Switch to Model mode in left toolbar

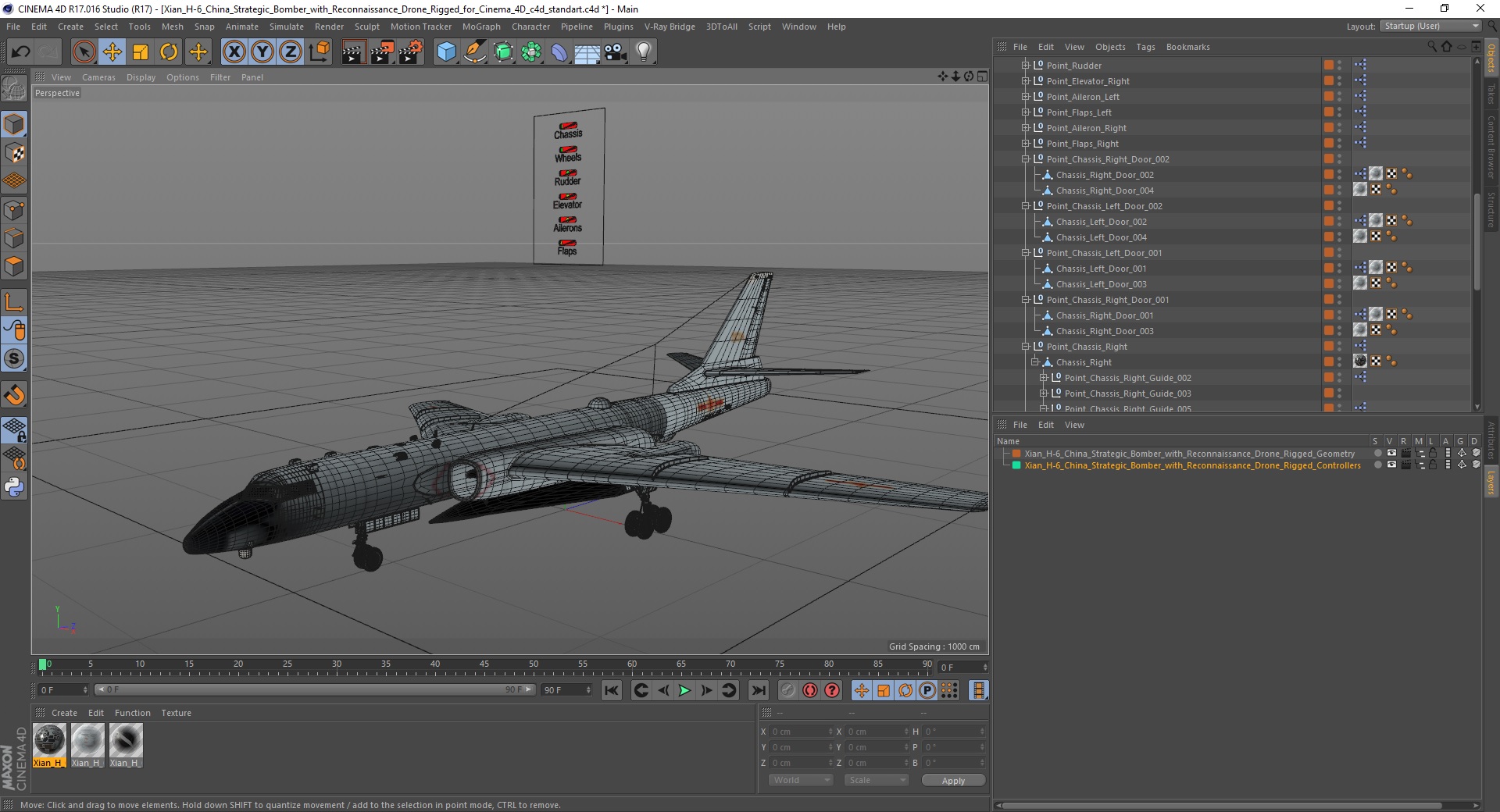[x=14, y=125]
